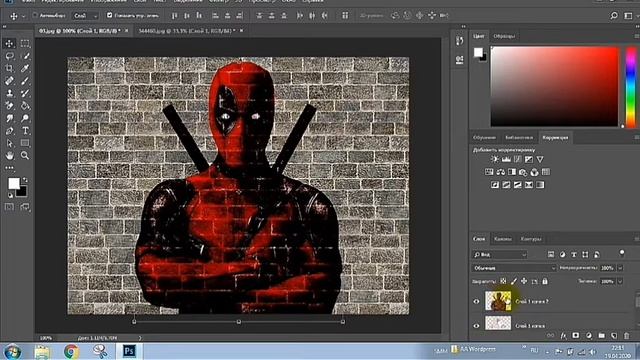Select the Rectangular Marquee tool

tap(25, 43)
